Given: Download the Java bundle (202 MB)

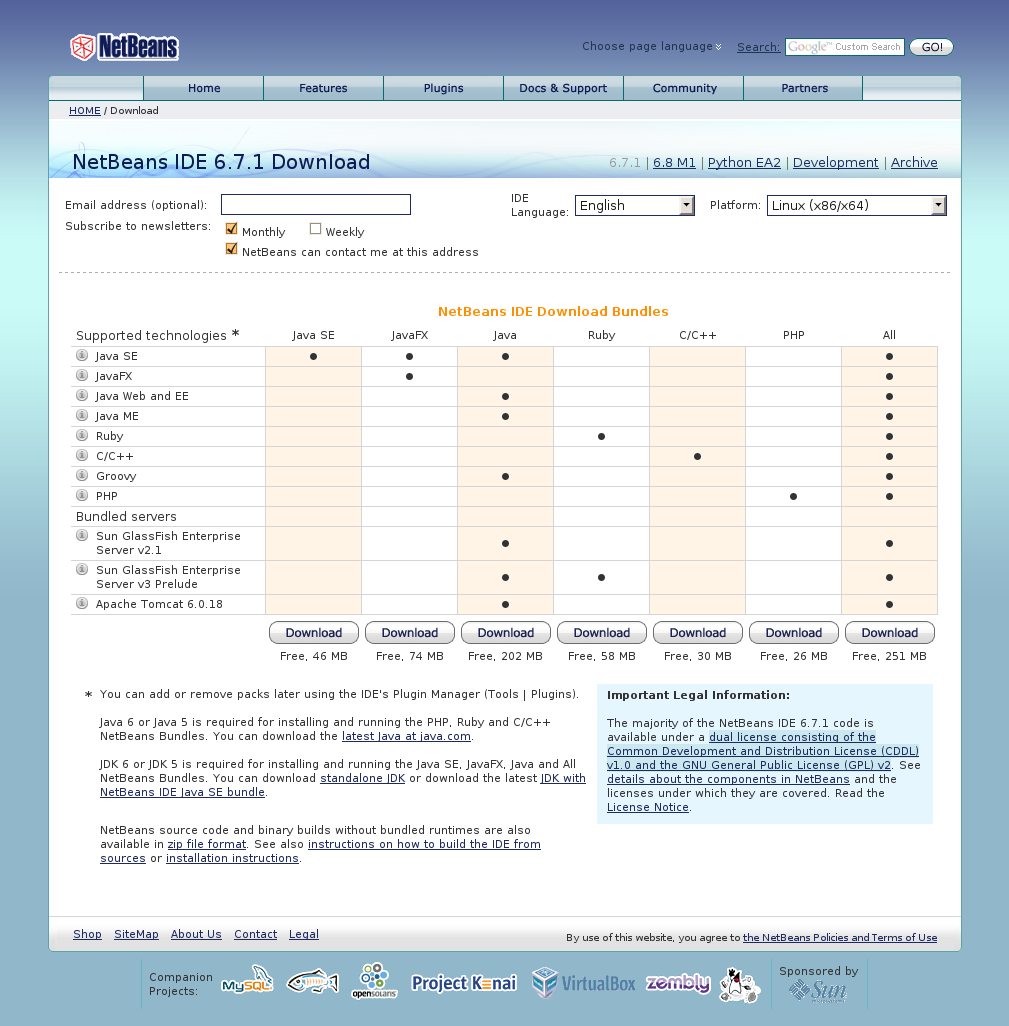Looking at the screenshot, I should coord(506,633).
